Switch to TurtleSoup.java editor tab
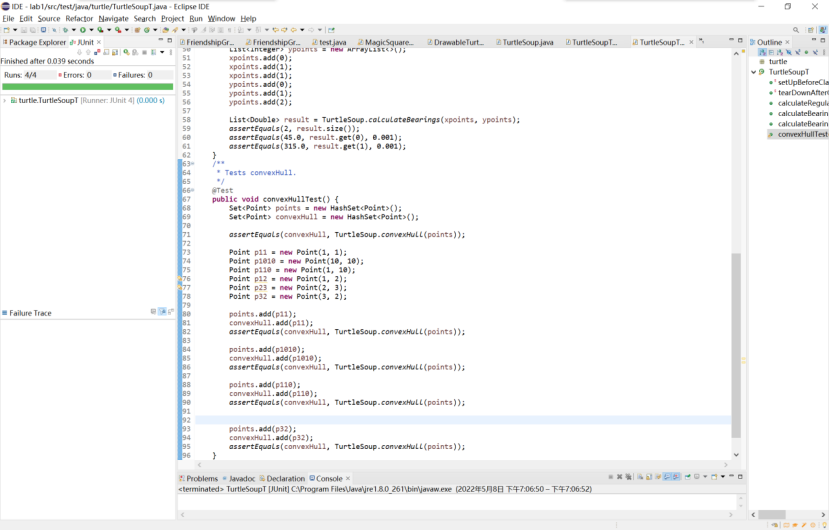The image size is (830, 530). point(524,42)
